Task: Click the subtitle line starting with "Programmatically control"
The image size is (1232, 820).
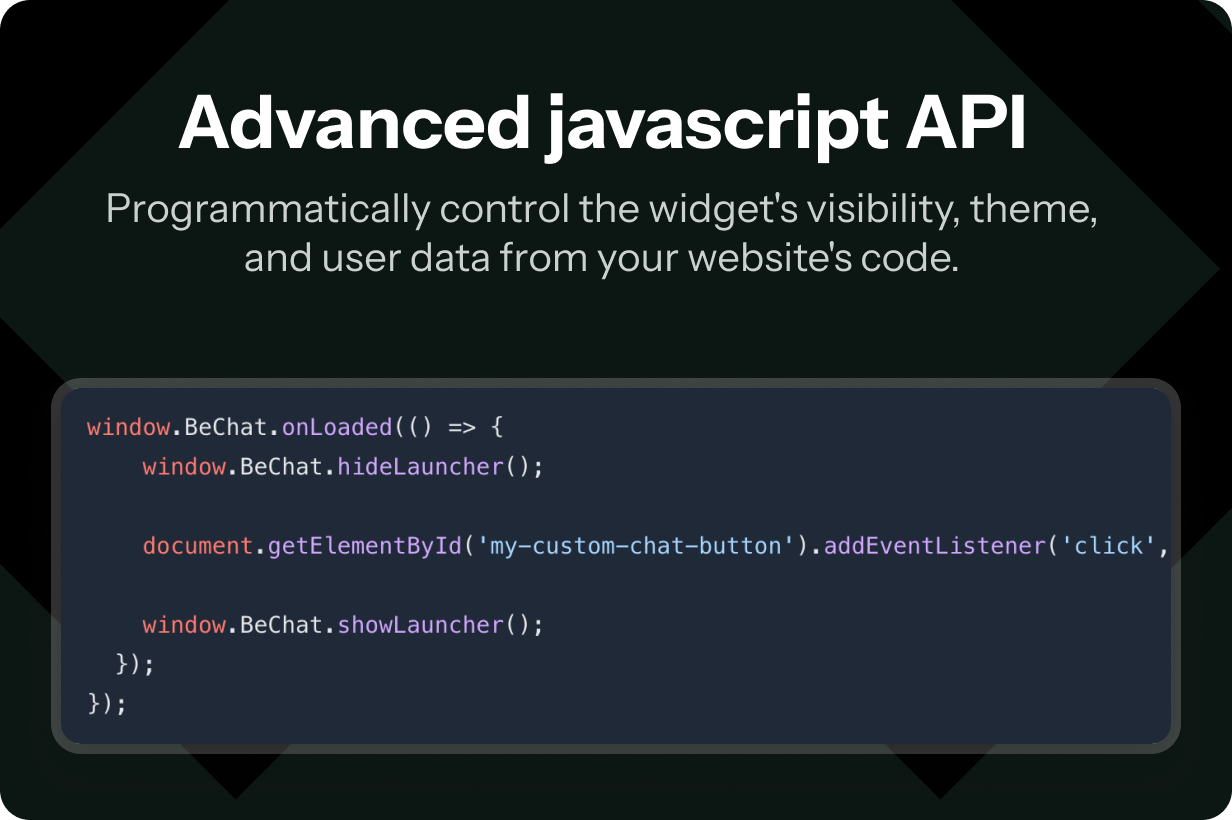Action: tap(602, 210)
